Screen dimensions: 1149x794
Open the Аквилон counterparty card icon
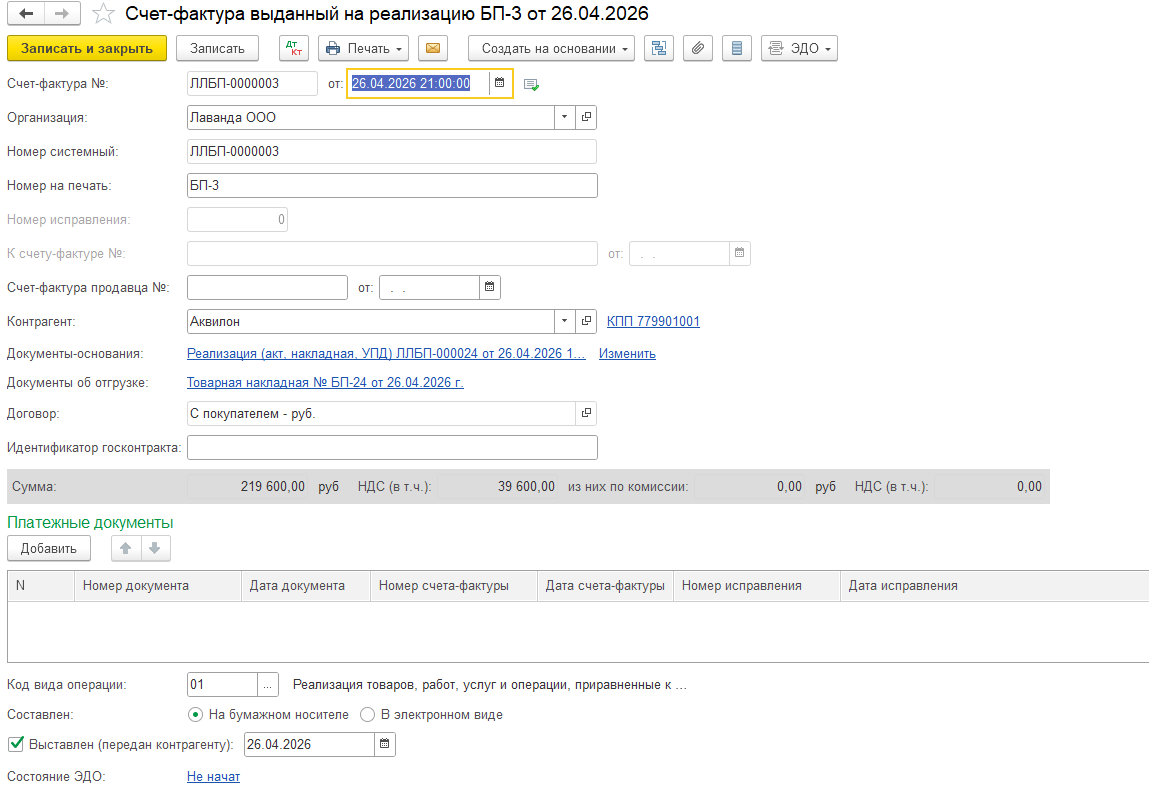point(586,321)
